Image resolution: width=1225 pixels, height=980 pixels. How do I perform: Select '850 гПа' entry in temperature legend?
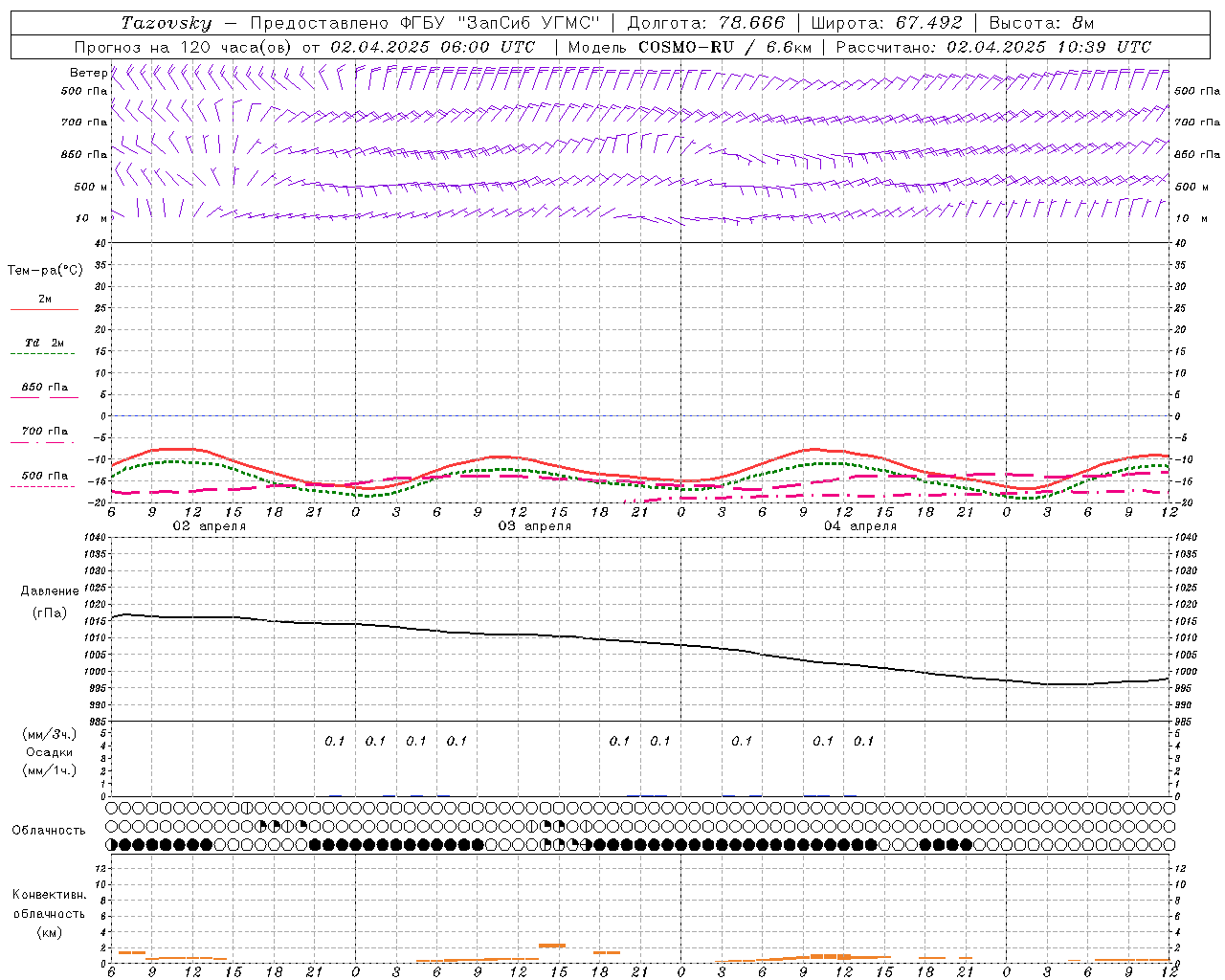45,388
